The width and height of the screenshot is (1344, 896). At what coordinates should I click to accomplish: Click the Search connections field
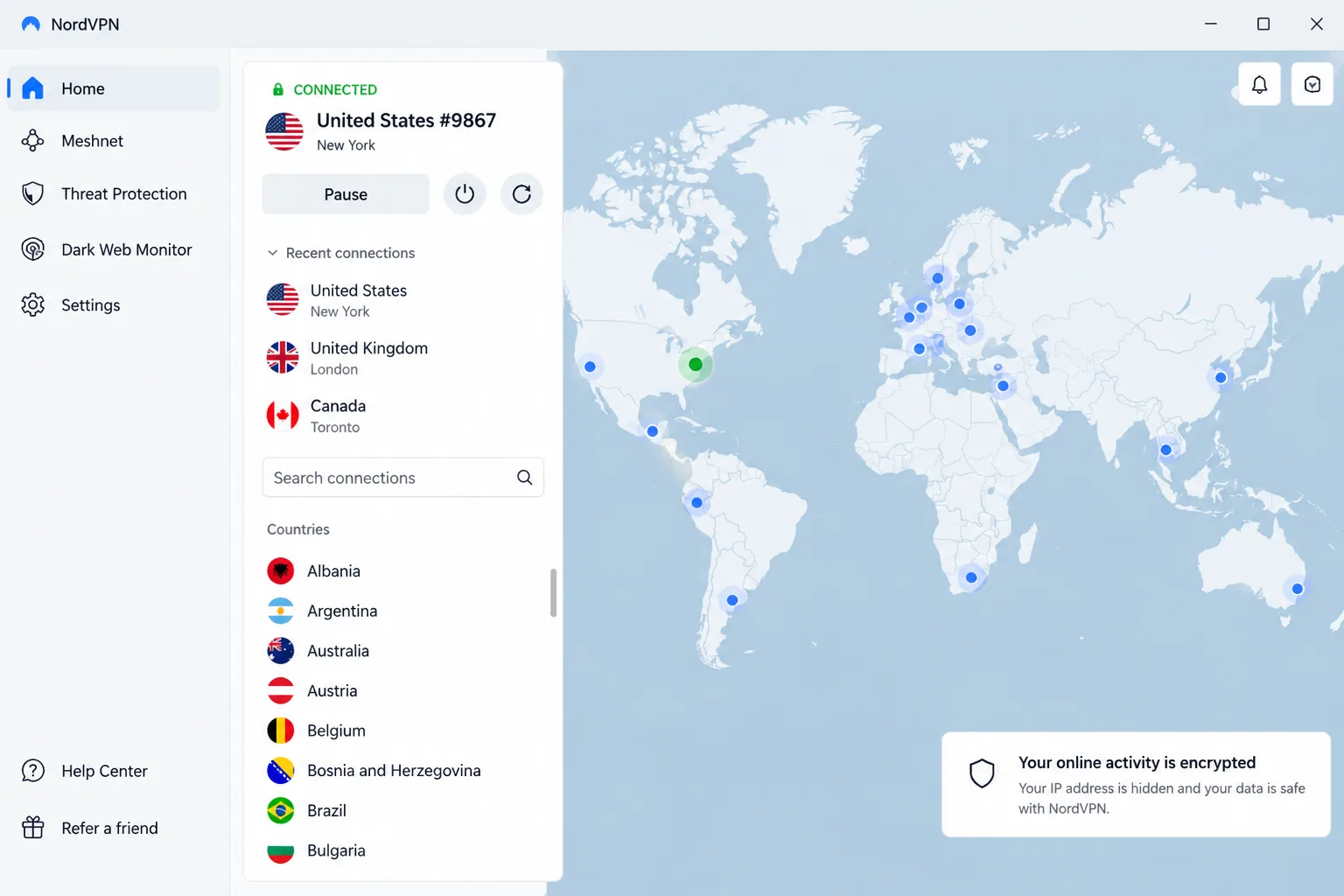[x=403, y=478]
